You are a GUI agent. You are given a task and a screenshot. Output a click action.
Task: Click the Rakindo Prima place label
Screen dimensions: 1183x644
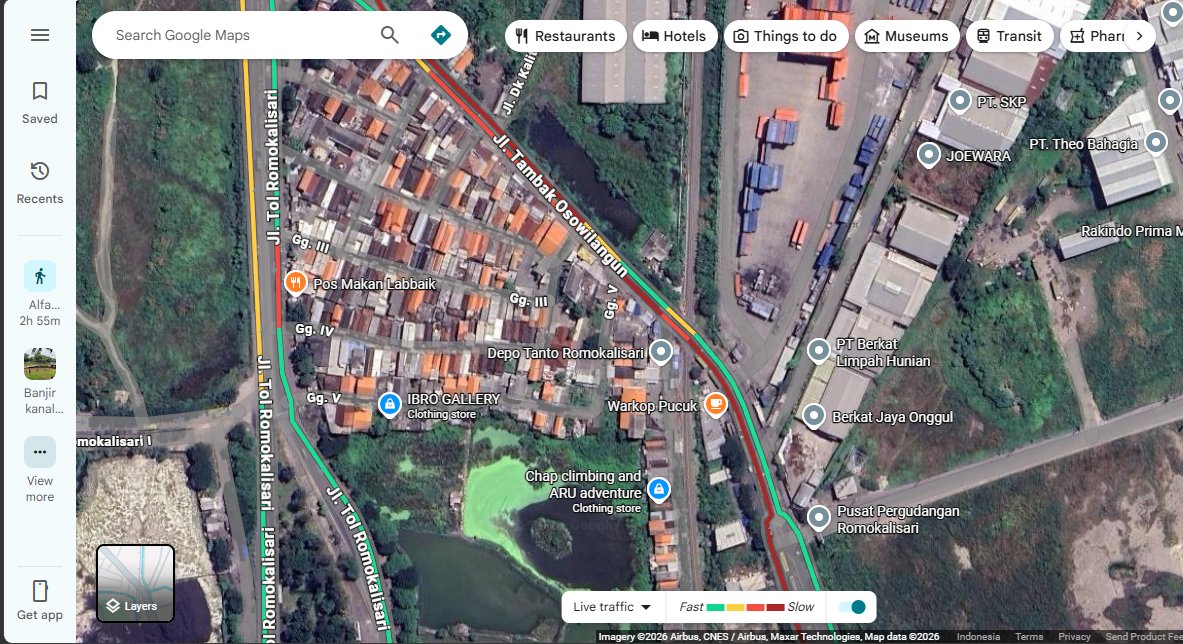tap(1132, 232)
